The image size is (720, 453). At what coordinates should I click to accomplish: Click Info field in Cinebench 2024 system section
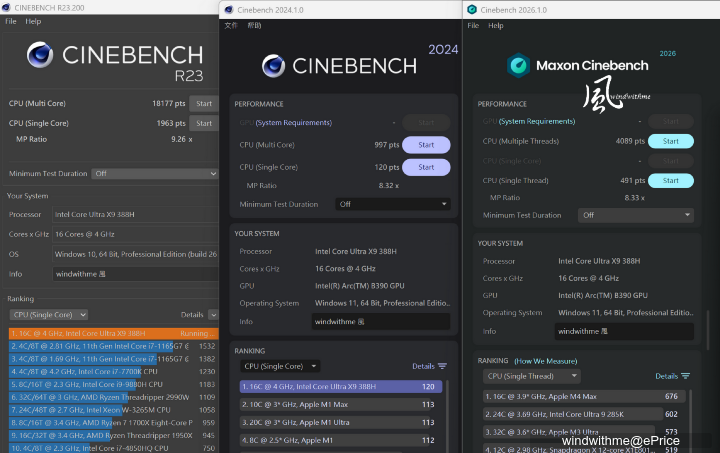pyautogui.click(x=381, y=322)
